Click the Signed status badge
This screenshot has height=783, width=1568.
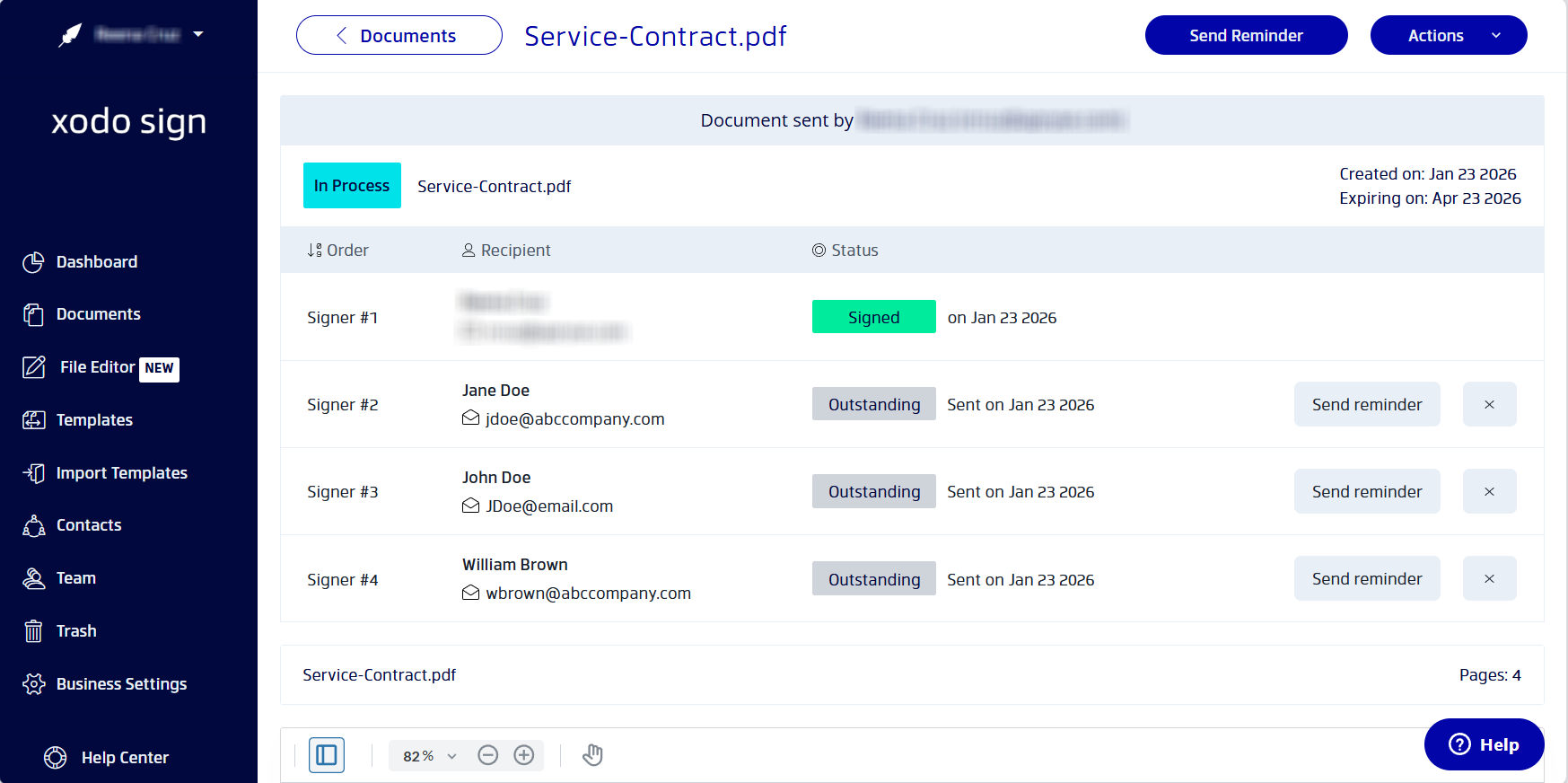coord(874,317)
